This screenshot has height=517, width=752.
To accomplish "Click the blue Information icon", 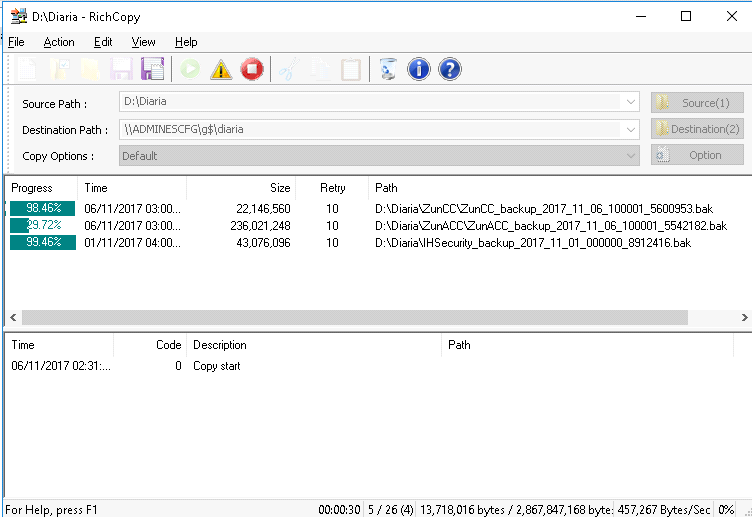I will [419, 69].
